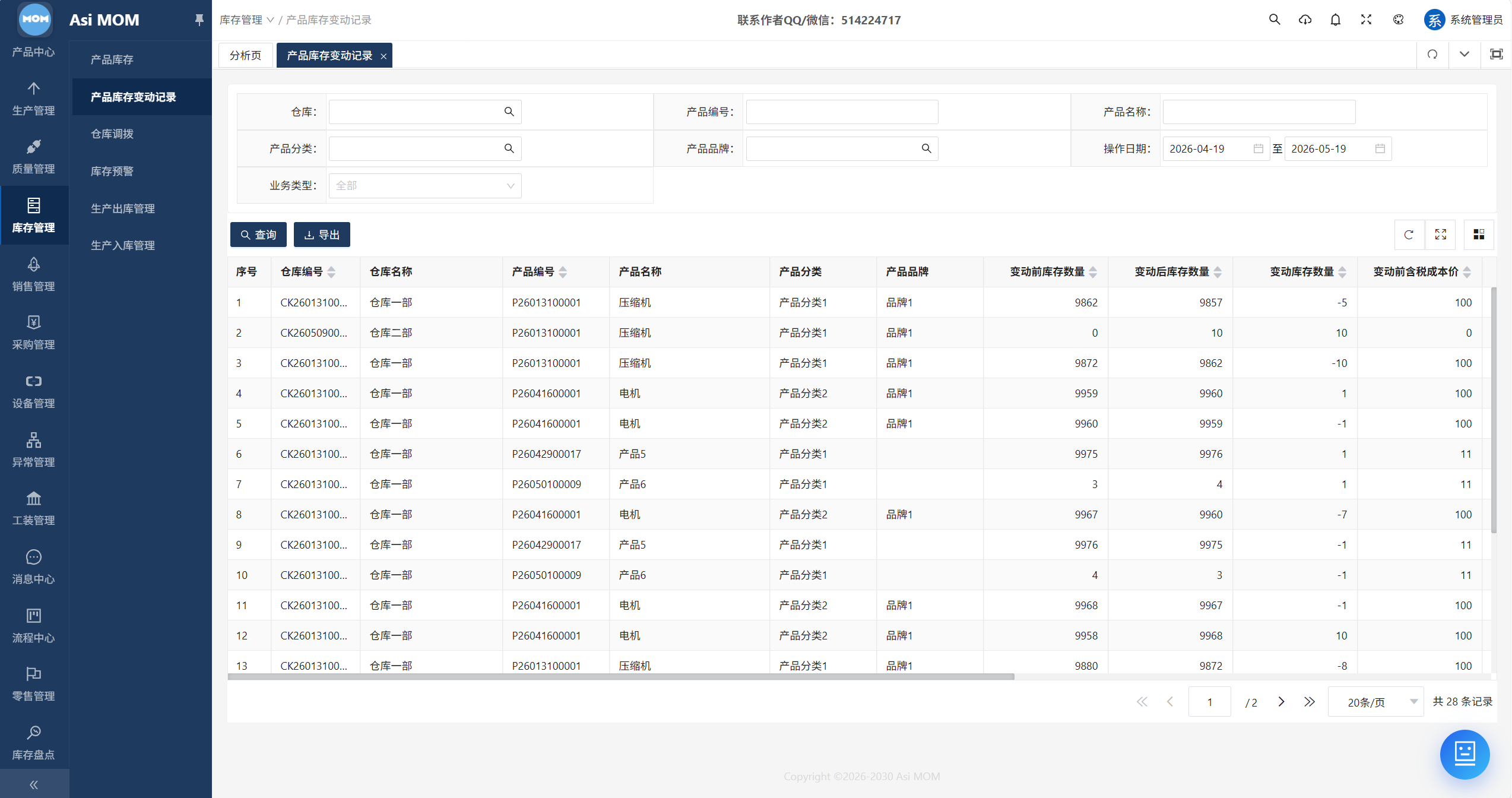Click the pin icon beside Asi MOM

pos(199,20)
